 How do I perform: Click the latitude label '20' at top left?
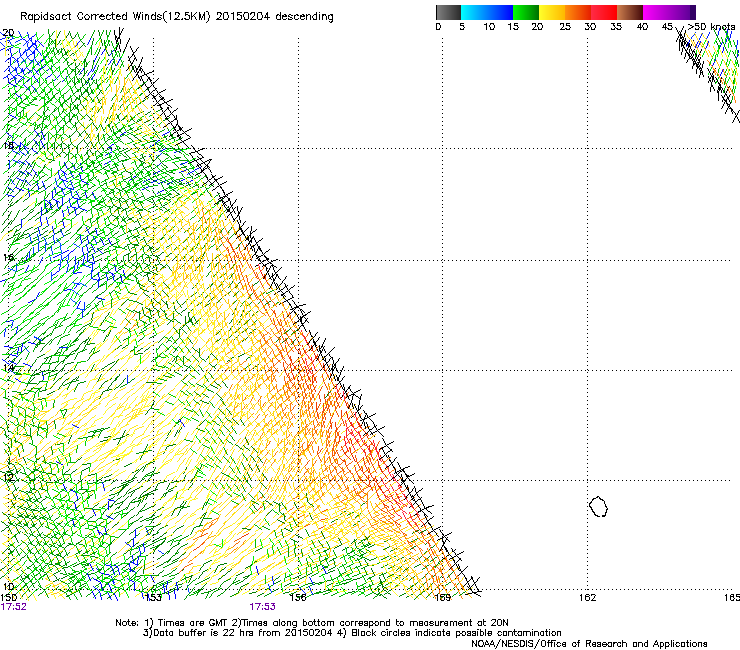point(8,33)
